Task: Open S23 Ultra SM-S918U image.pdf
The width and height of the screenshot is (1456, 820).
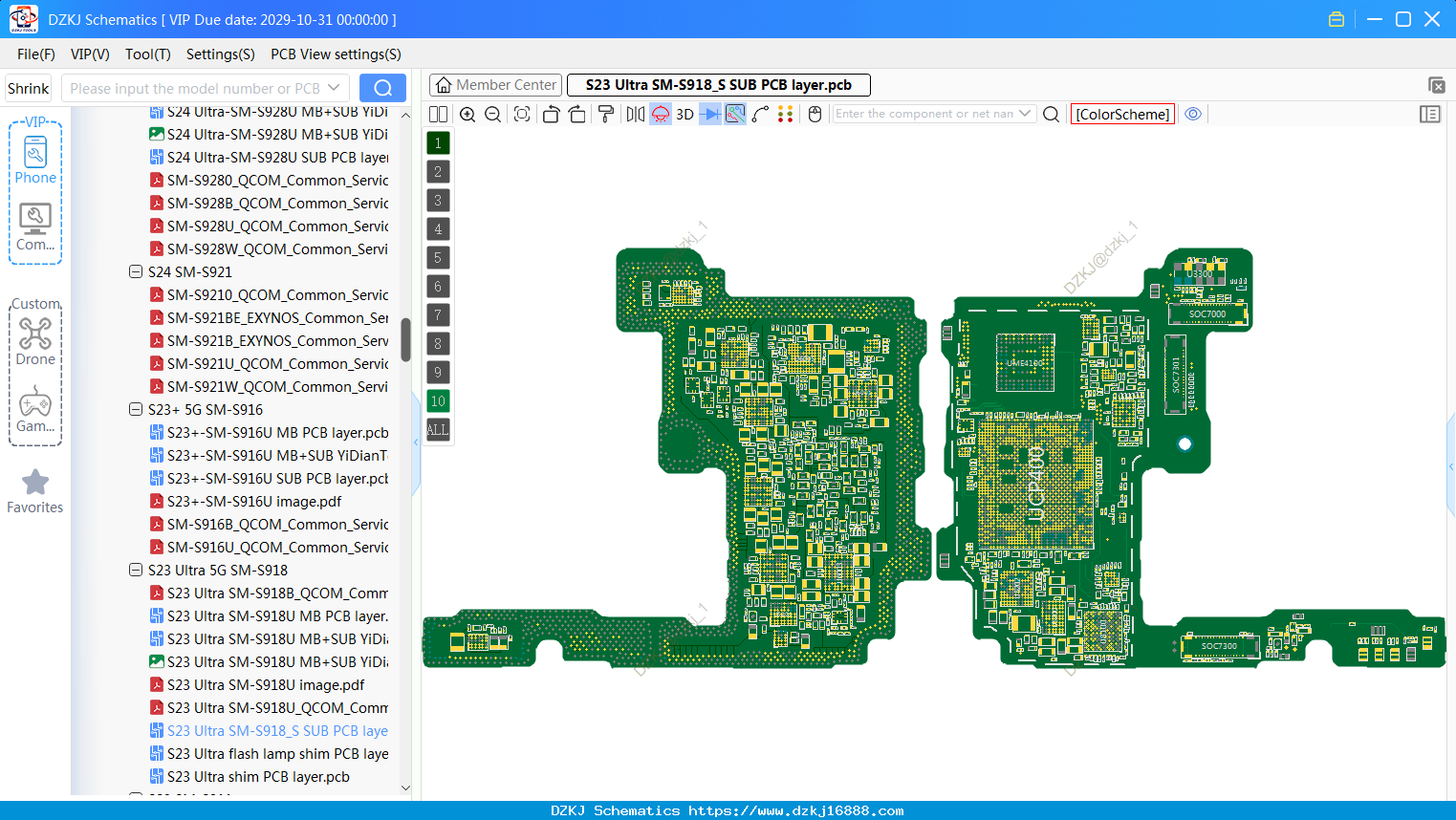Action: pos(257,684)
